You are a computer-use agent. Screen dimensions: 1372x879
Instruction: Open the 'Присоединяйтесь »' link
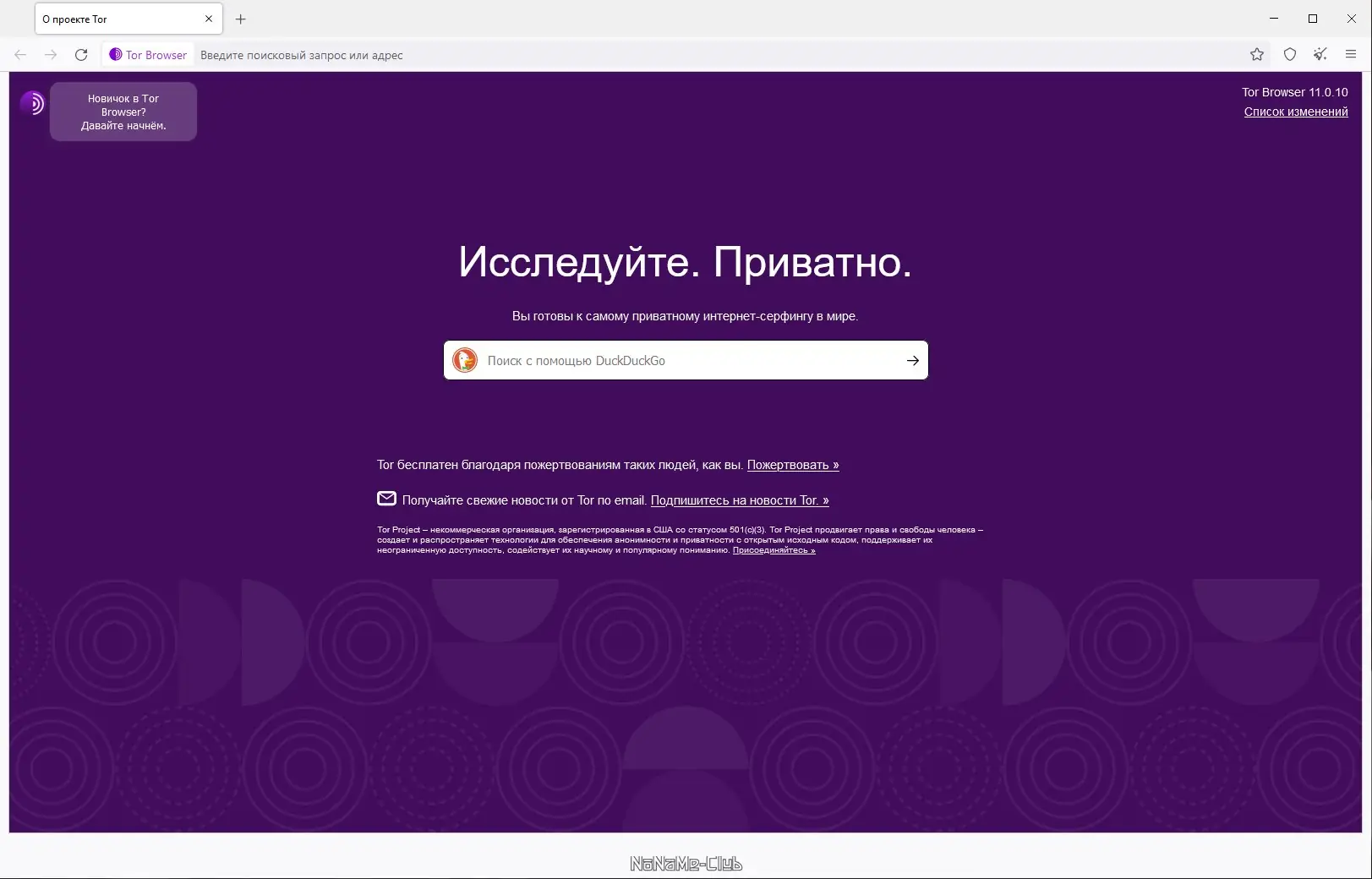click(x=773, y=550)
